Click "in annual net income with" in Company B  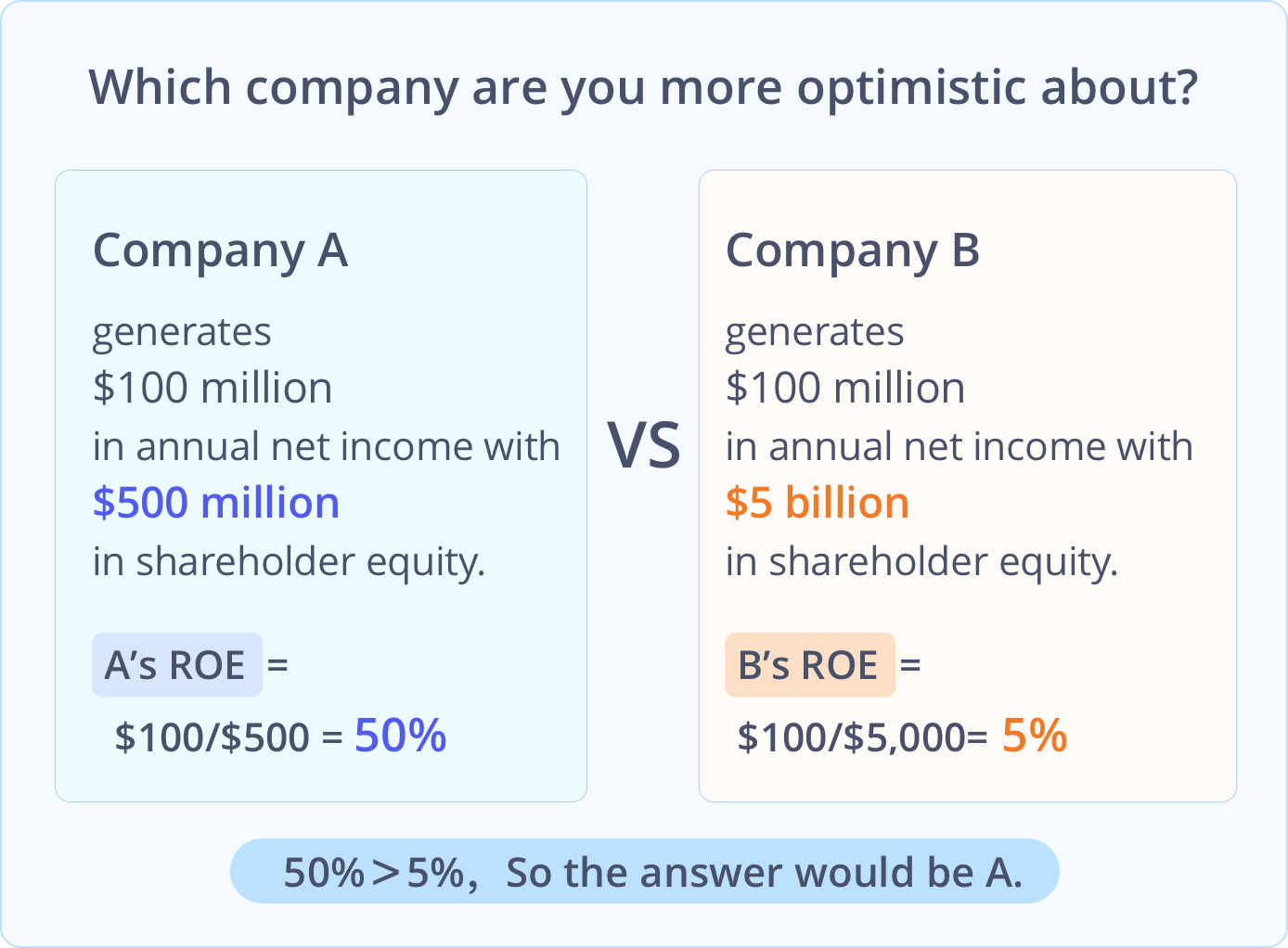pyautogui.click(x=960, y=446)
